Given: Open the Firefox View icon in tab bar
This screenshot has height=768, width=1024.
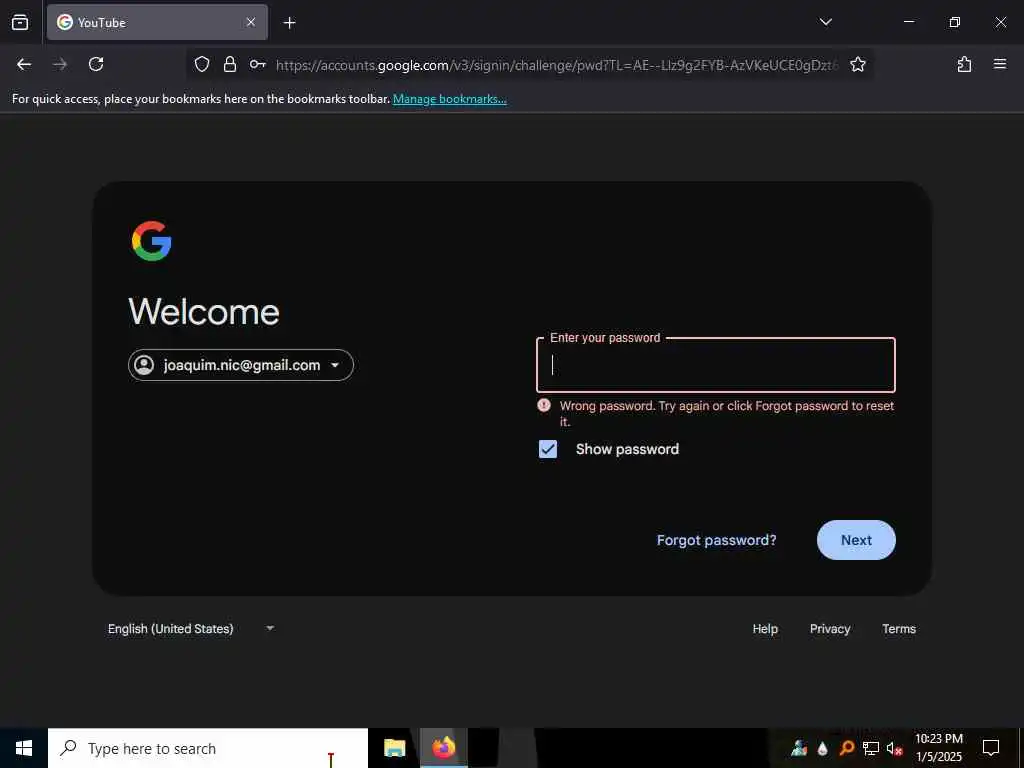Looking at the screenshot, I should (x=20, y=22).
